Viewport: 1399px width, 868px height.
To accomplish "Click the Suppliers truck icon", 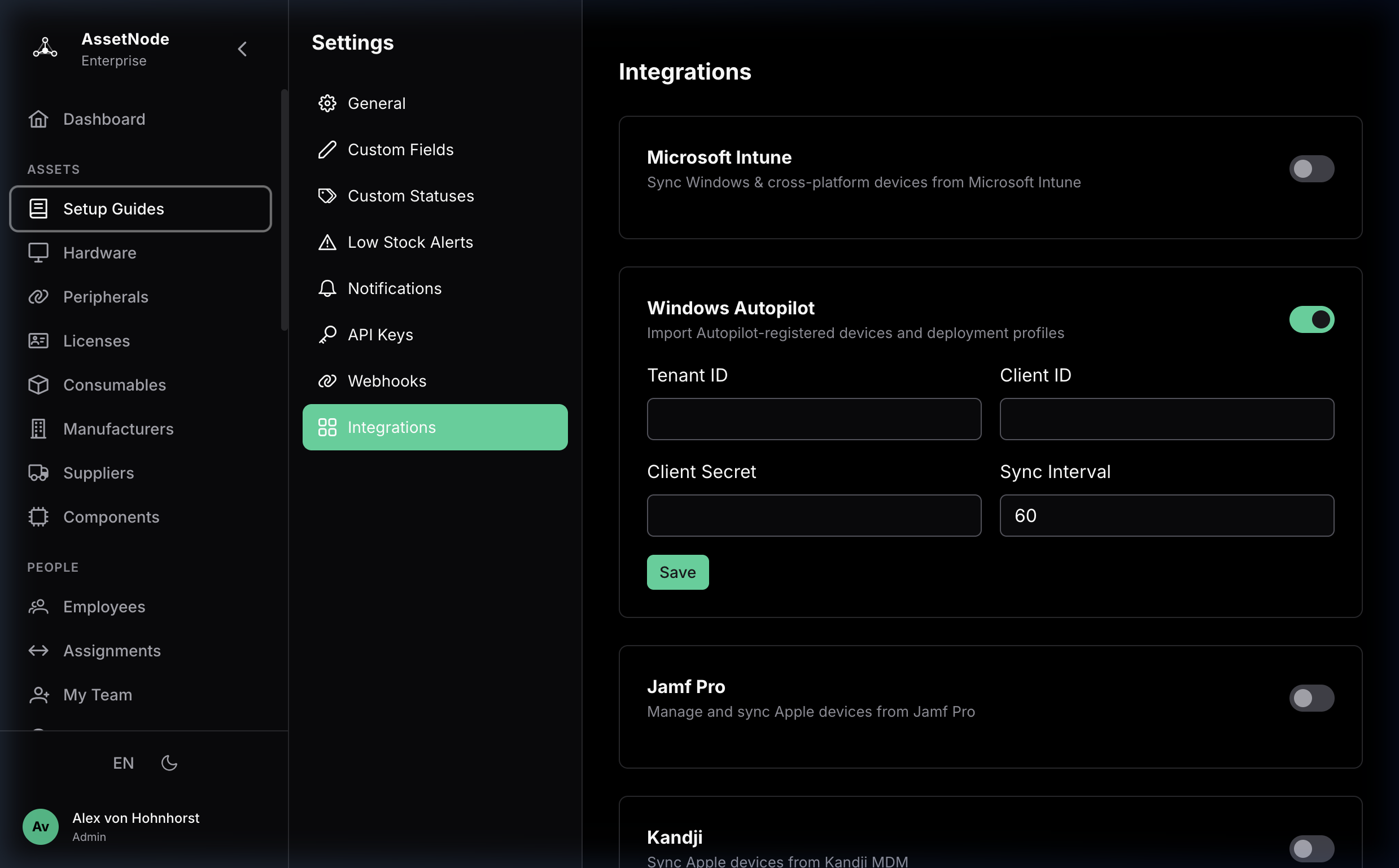I will point(38,472).
